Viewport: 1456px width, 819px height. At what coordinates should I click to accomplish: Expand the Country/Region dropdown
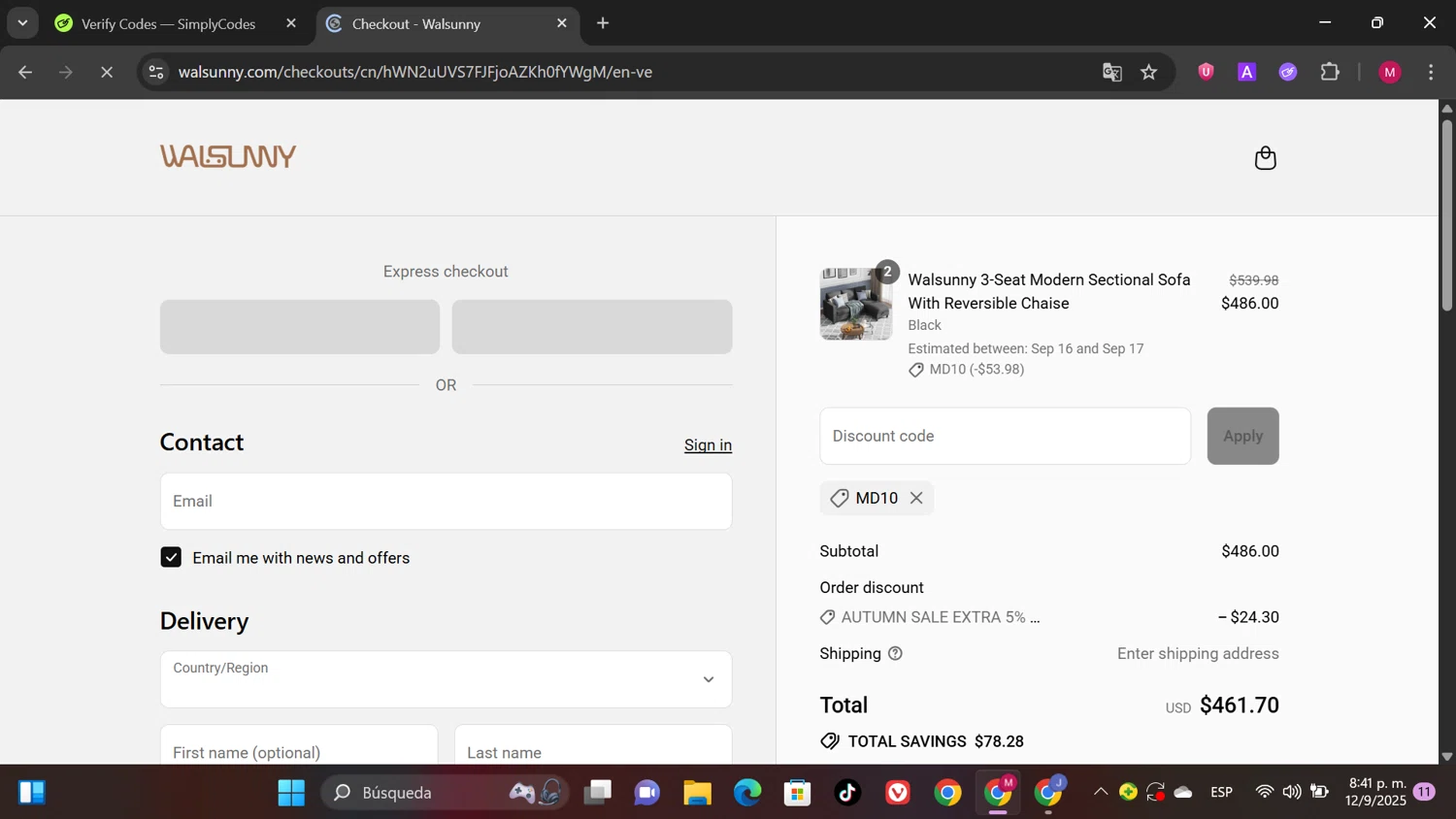tap(446, 679)
